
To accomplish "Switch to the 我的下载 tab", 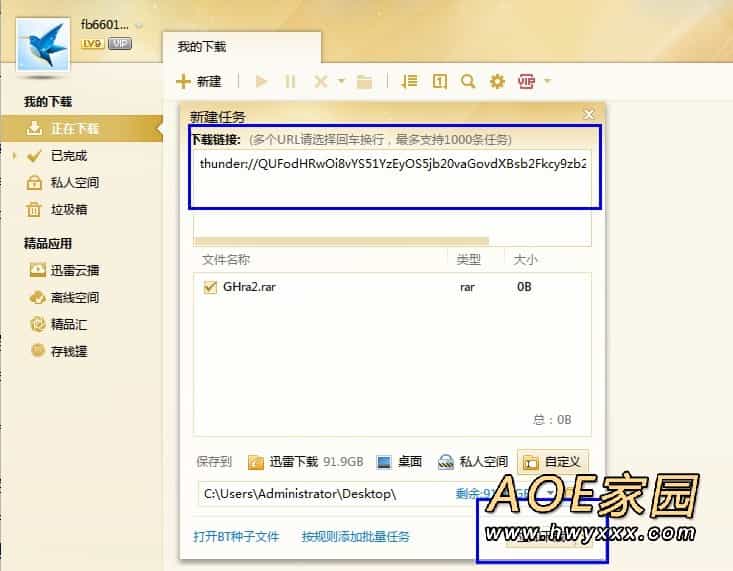I will pyautogui.click(x=202, y=47).
